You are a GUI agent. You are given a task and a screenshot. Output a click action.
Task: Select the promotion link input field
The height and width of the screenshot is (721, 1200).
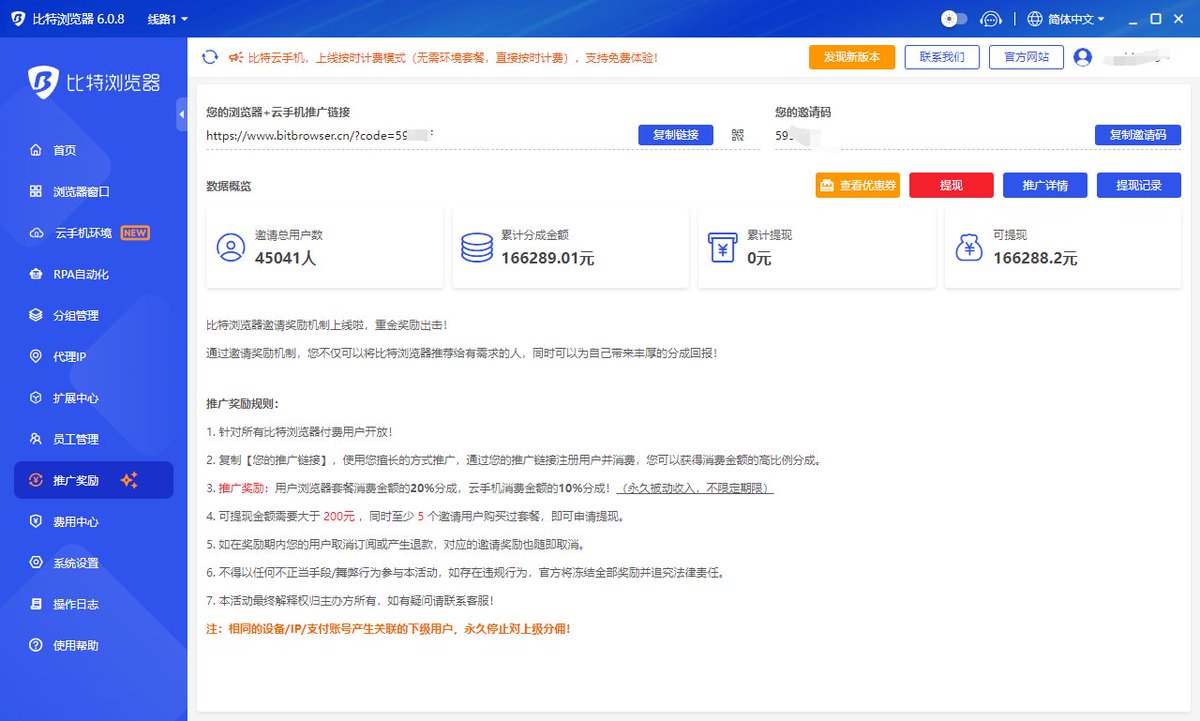pyautogui.click(x=400, y=135)
